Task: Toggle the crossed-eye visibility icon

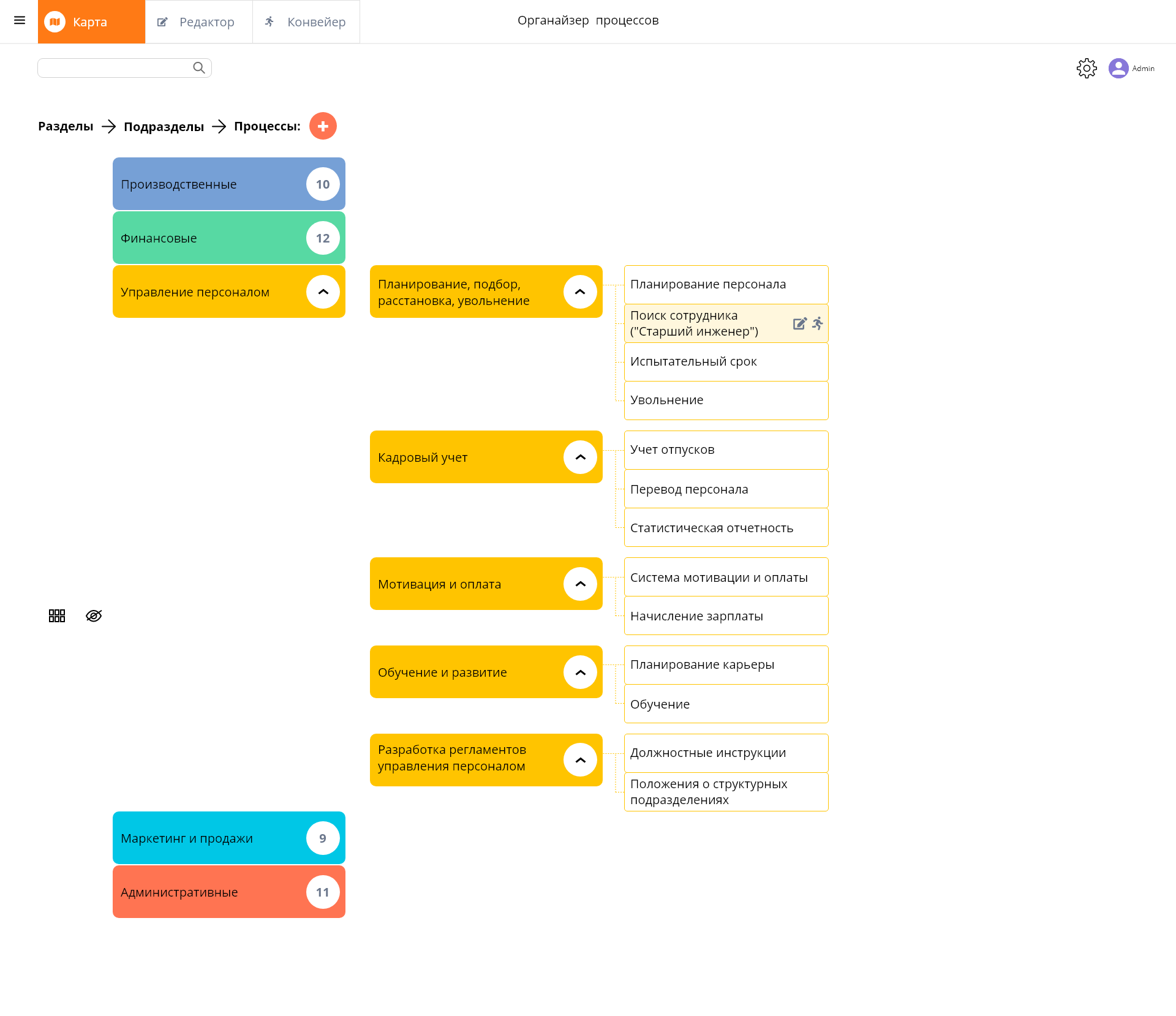Action: pyautogui.click(x=94, y=615)
